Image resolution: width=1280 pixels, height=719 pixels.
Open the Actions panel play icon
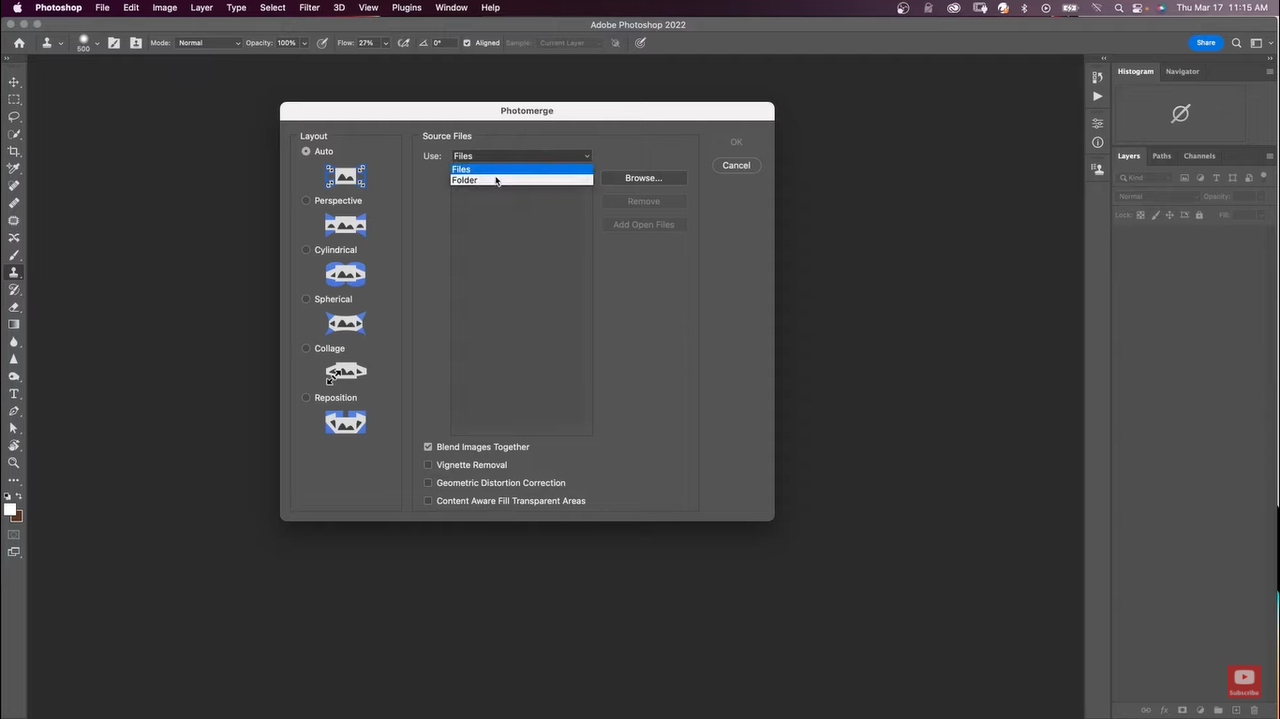pos(1097,96)
